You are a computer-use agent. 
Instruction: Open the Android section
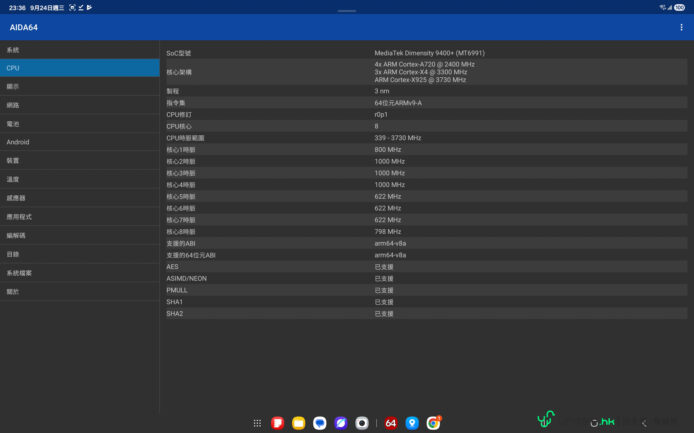(x=80, y=142)
